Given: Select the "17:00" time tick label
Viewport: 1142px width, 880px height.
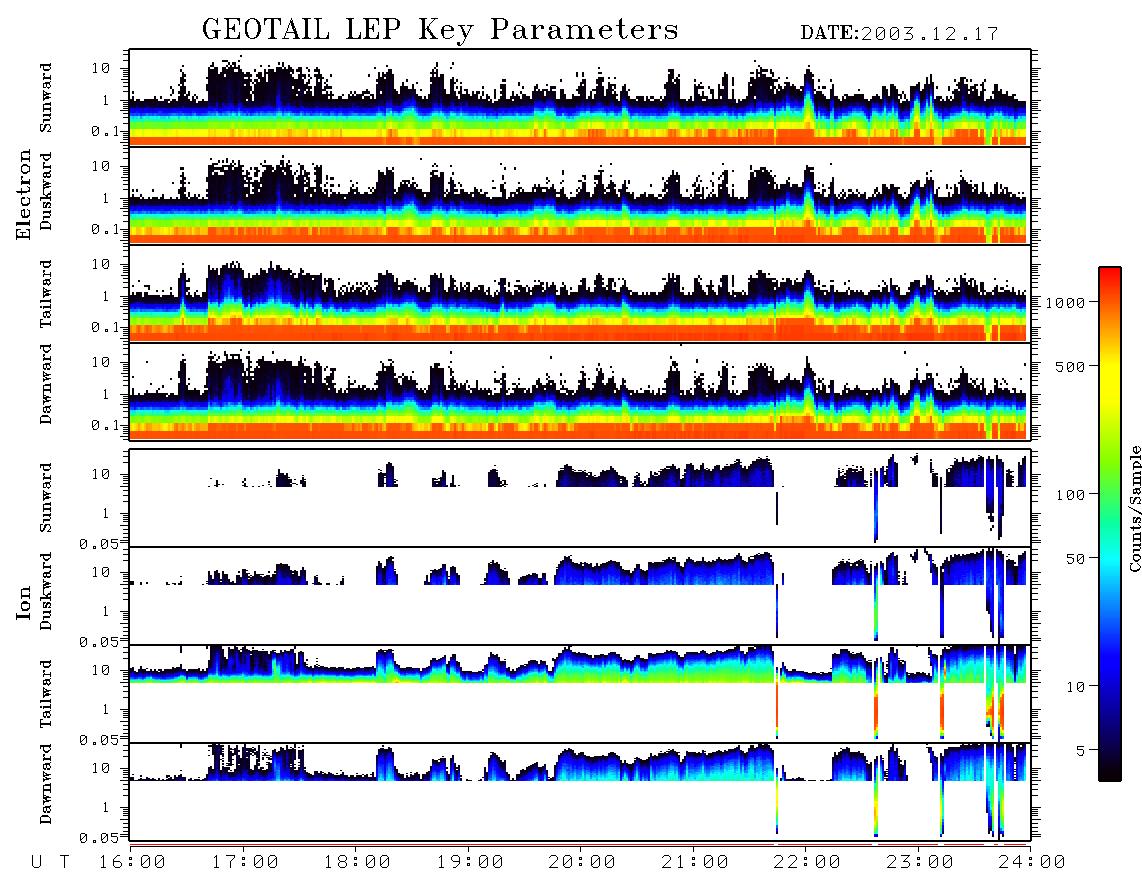Looking at the screenshot, I should pos(245,863).
